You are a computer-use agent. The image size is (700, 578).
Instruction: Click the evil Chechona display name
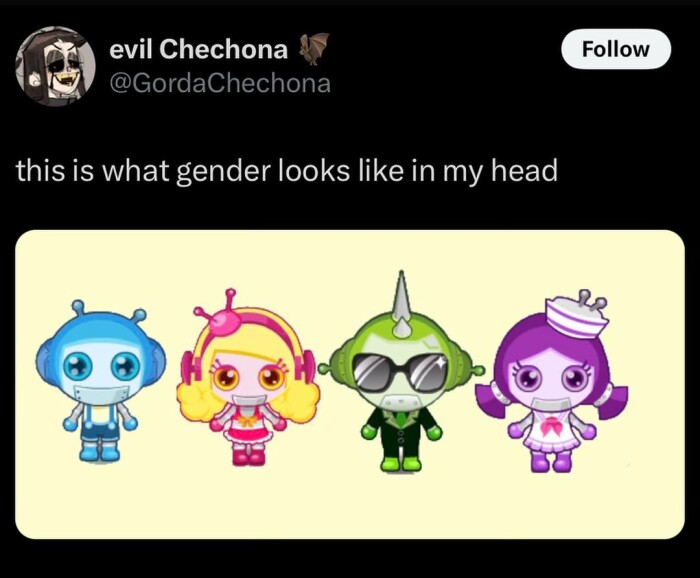[x=199, y=49]
